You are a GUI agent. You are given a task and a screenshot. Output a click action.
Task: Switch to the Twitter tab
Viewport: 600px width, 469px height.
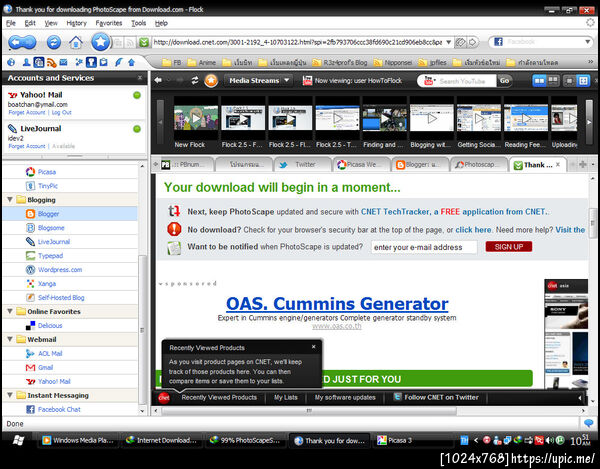(302, 164)
